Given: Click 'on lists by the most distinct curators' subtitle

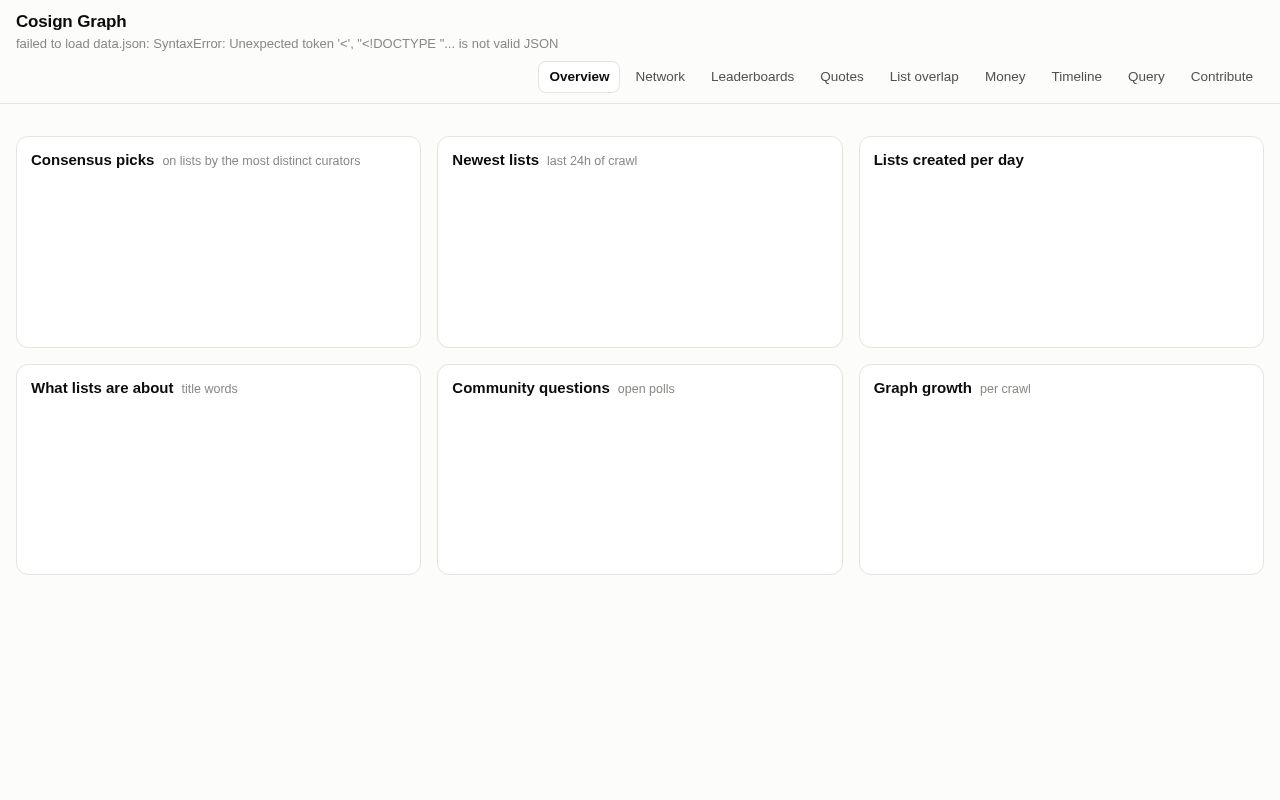Looking at the screenshot, I should (x=261, y=161).
